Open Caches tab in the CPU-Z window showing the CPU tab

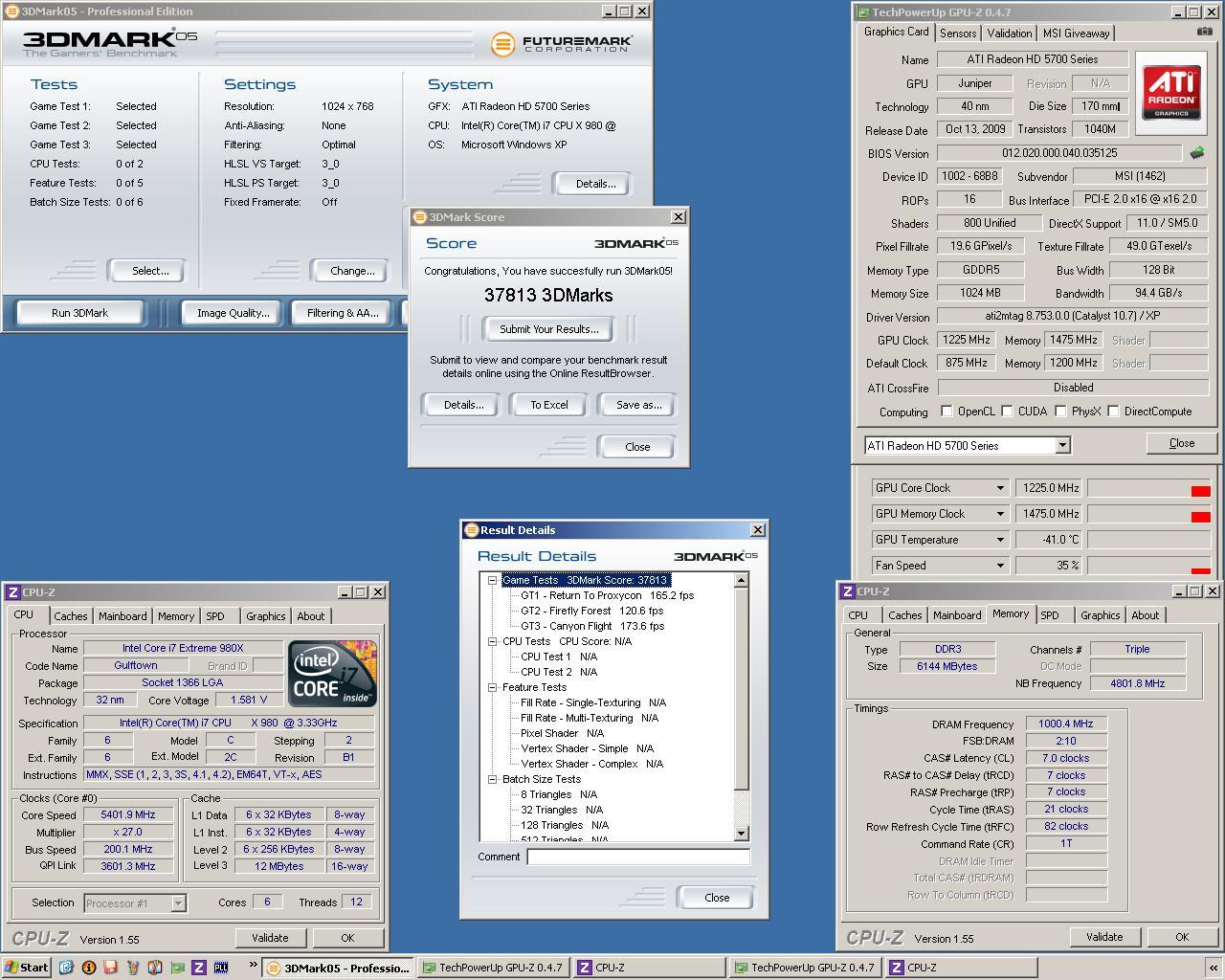click(x=70, y=616)
